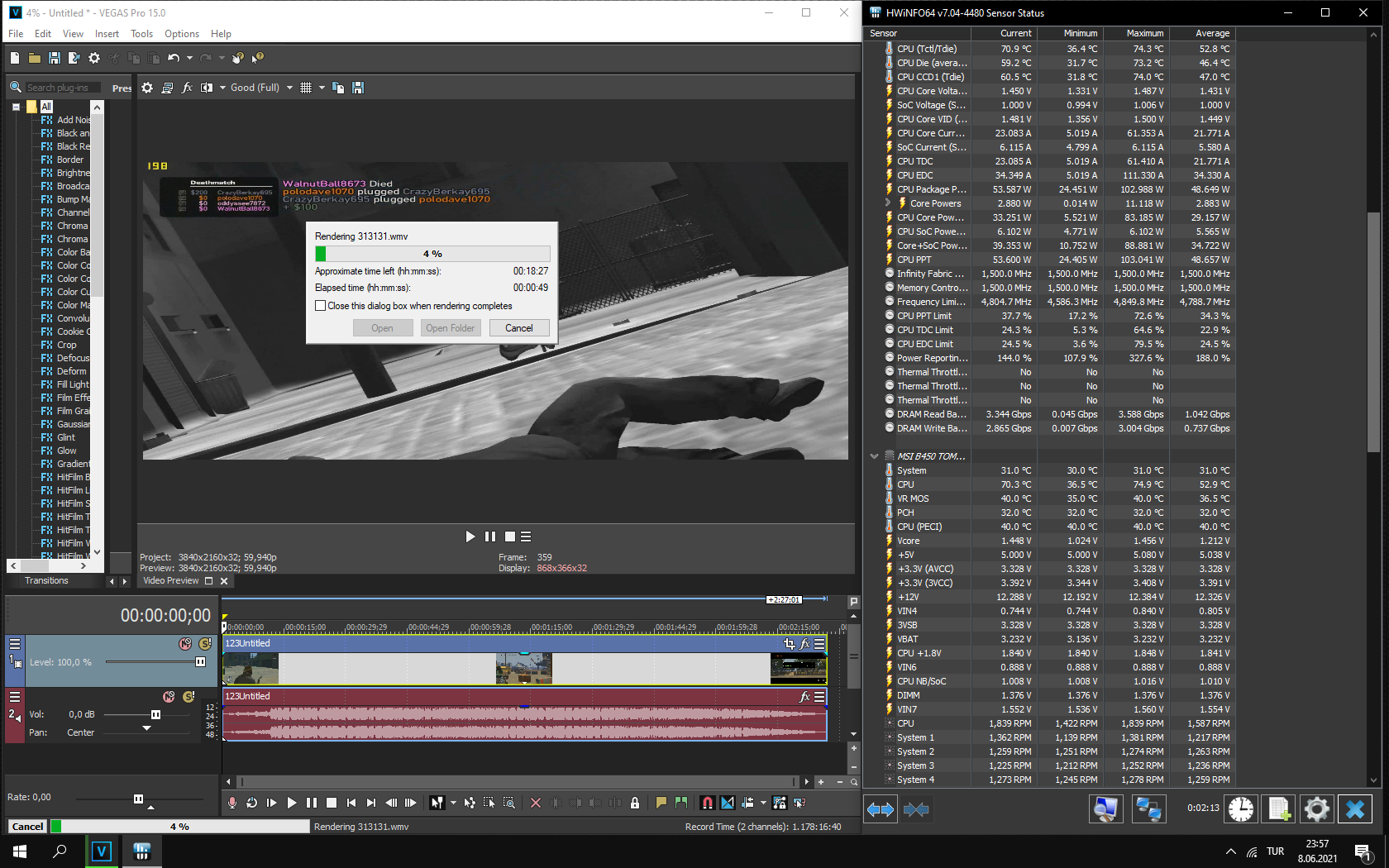Click the Cancel button in the status bar
The height and width of the screenshot is (868, 1389).
click(27, 827)
